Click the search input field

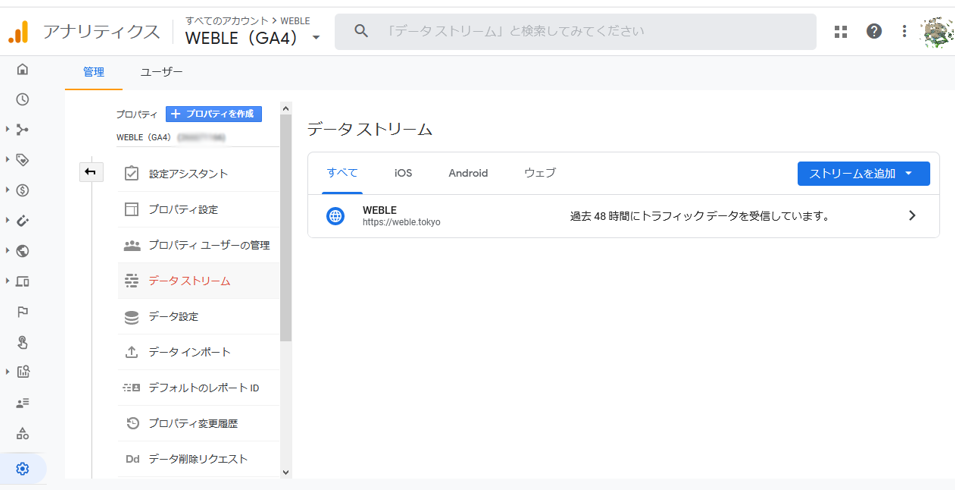(576, 32)
